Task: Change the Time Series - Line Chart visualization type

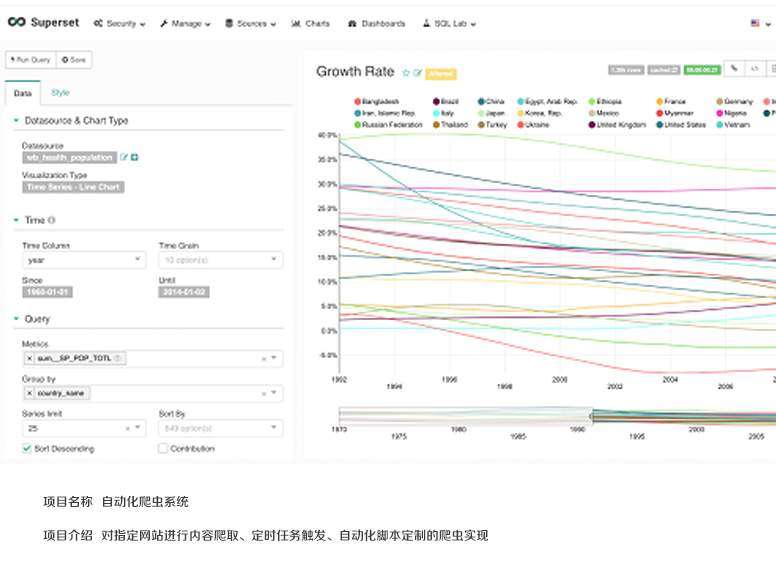Action: click(73, 187)
